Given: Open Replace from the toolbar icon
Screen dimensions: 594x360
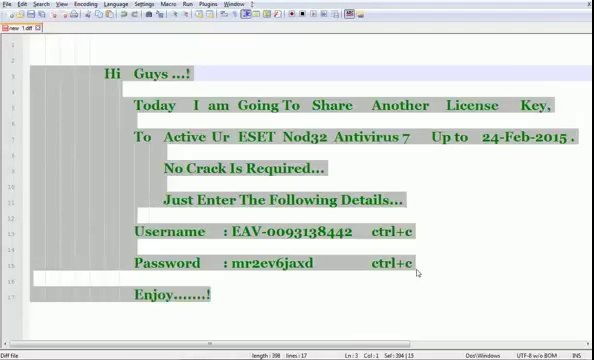Looking at the screenshot, I should tap(160, 14).
